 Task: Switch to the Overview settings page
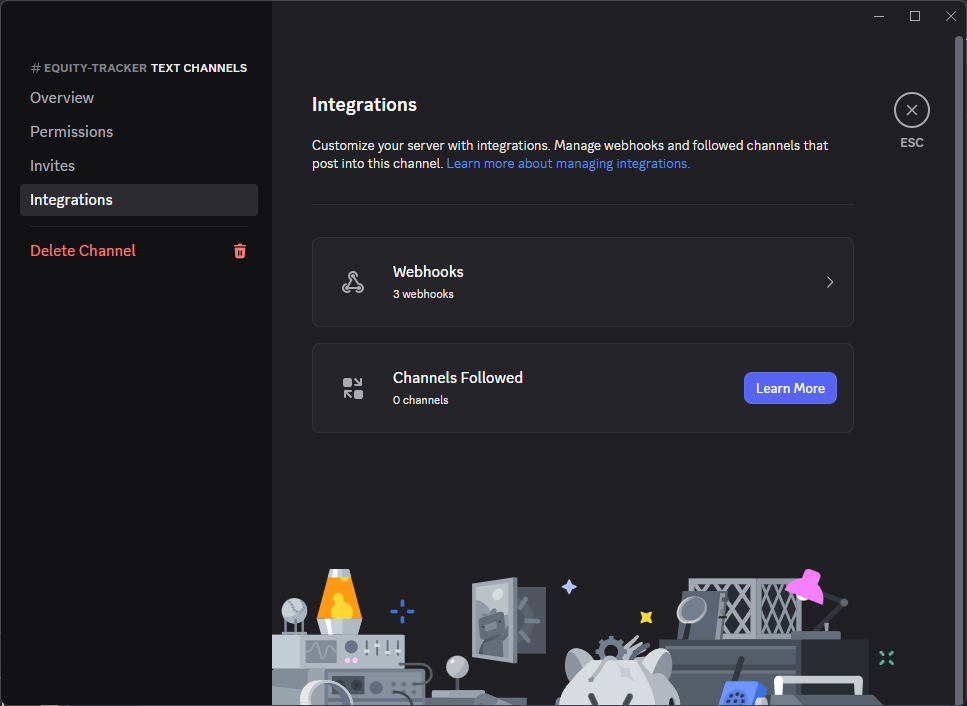pos(62,97)
